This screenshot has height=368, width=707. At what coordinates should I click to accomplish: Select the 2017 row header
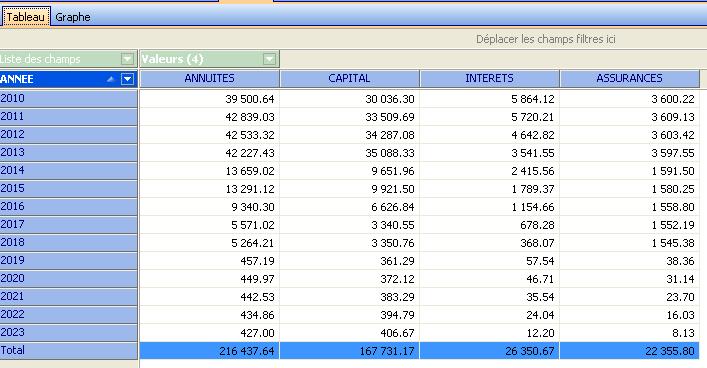[x=69, y=225]
